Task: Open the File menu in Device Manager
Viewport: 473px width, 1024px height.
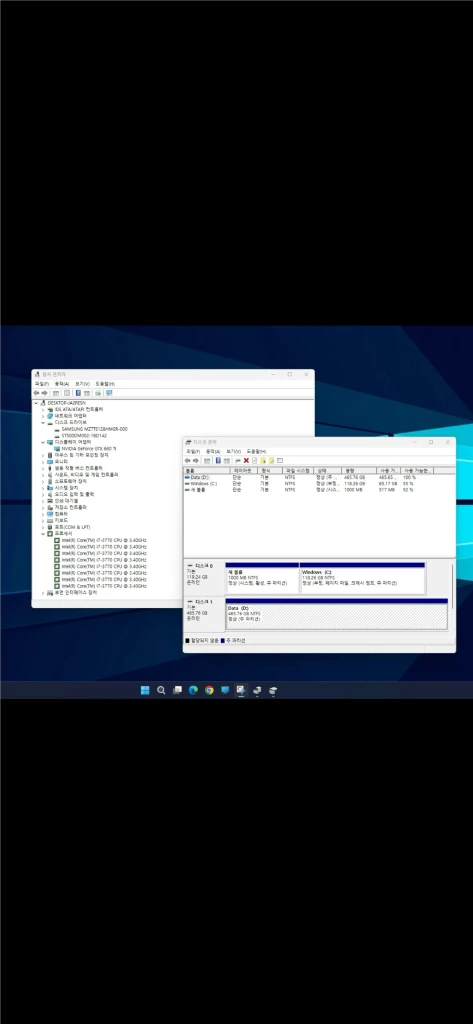Action: tap(42, 384)
